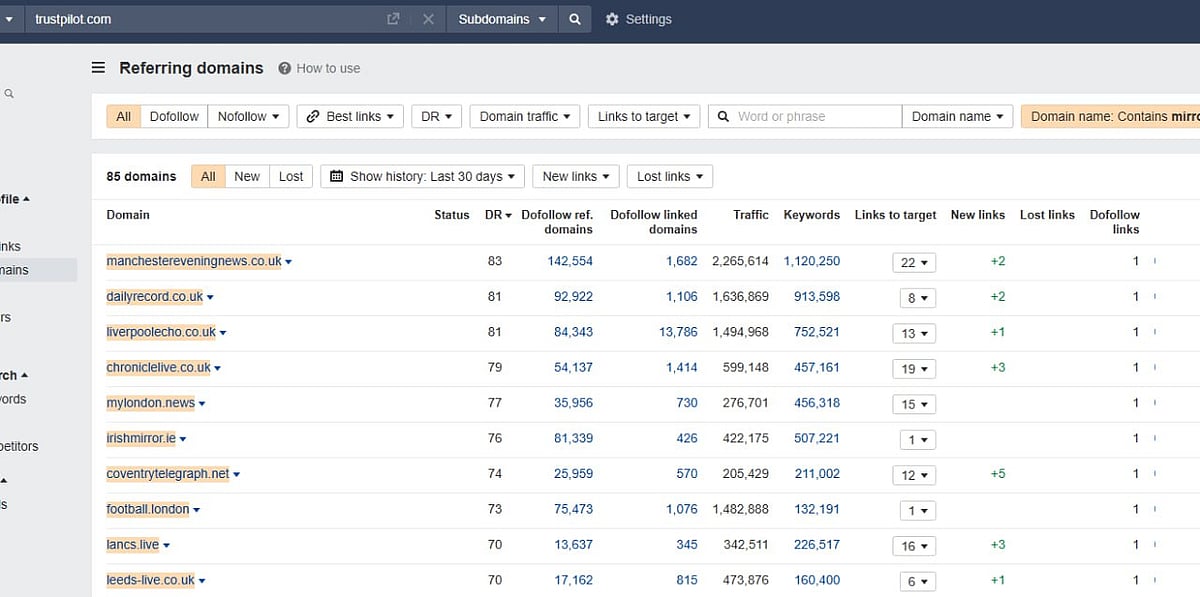Expand 22 links to target for manchestereveningnews
The width and height of the screenshot is (1200, 597).
[x=914, y=262]
